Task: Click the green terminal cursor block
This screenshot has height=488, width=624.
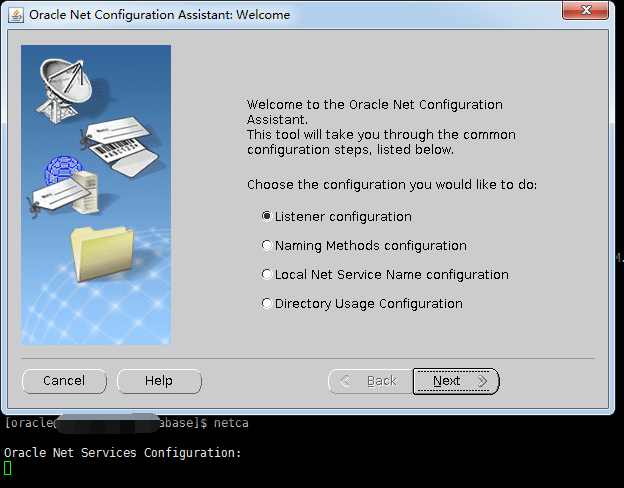Action: (8, 468)
